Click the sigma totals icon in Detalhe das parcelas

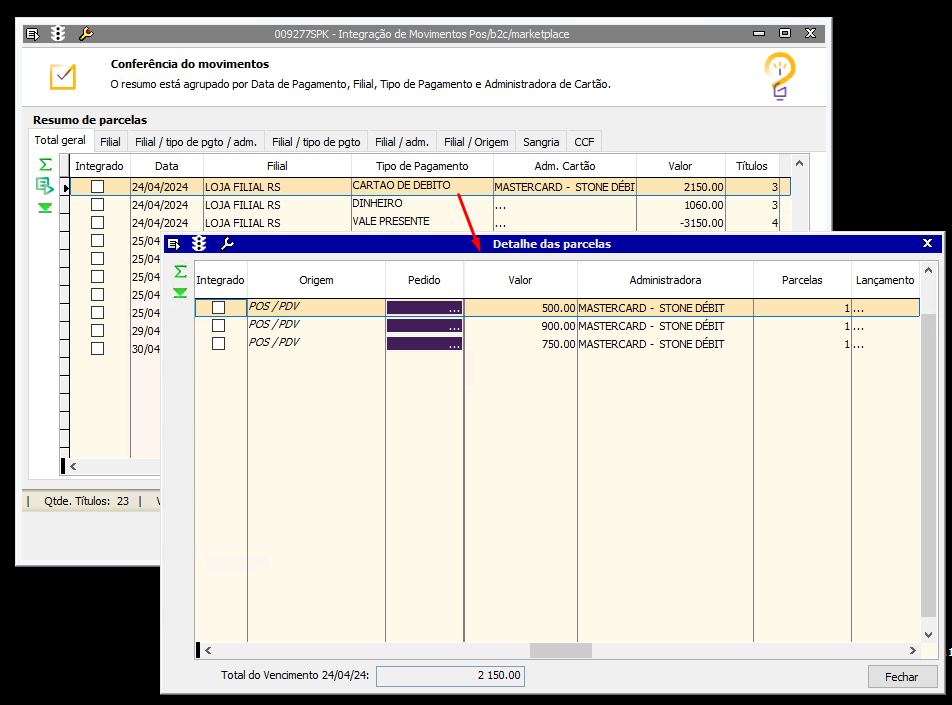click(x=180, y=271)
